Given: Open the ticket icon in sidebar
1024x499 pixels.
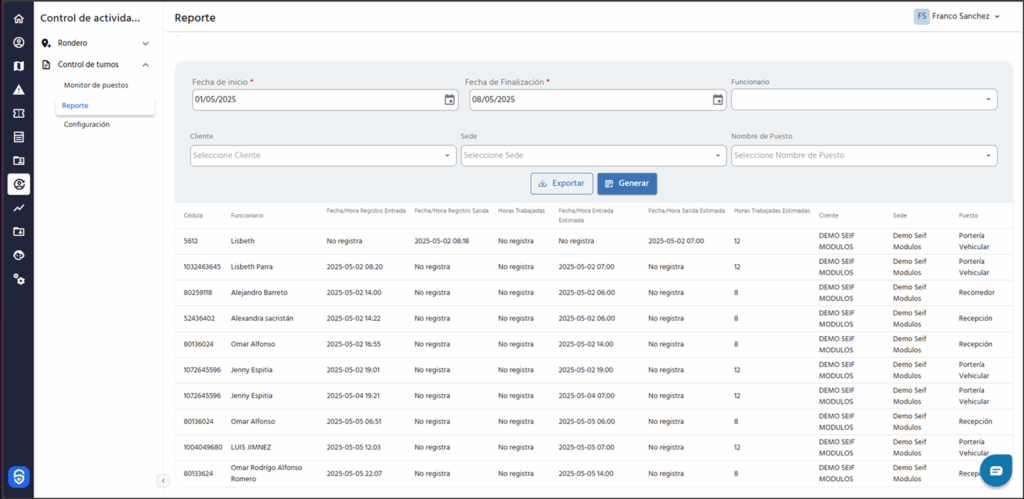Looking at the screenshot, I should point(18,113).
